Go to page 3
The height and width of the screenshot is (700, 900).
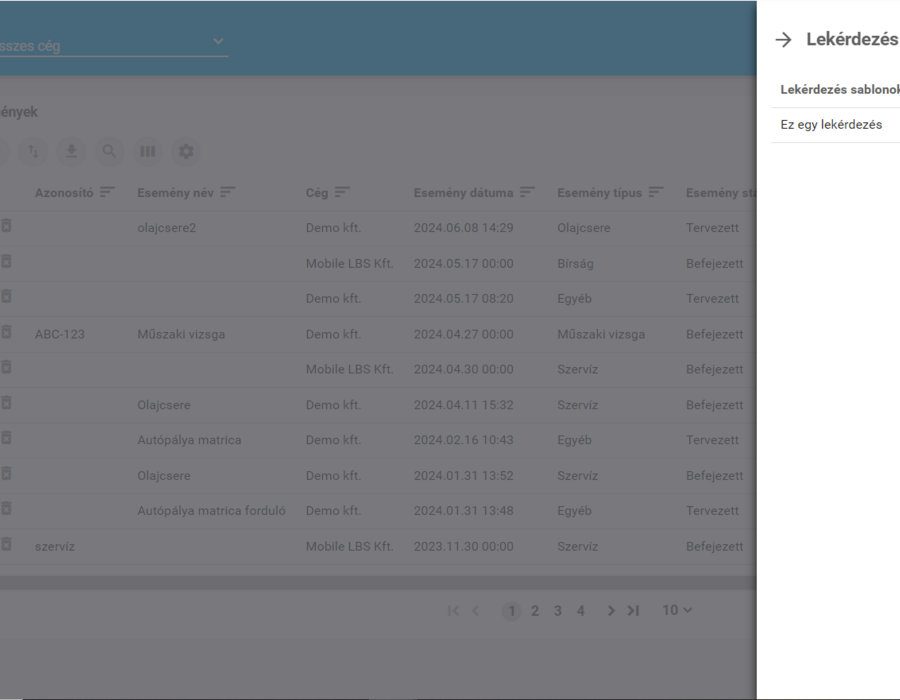(558, 610)
